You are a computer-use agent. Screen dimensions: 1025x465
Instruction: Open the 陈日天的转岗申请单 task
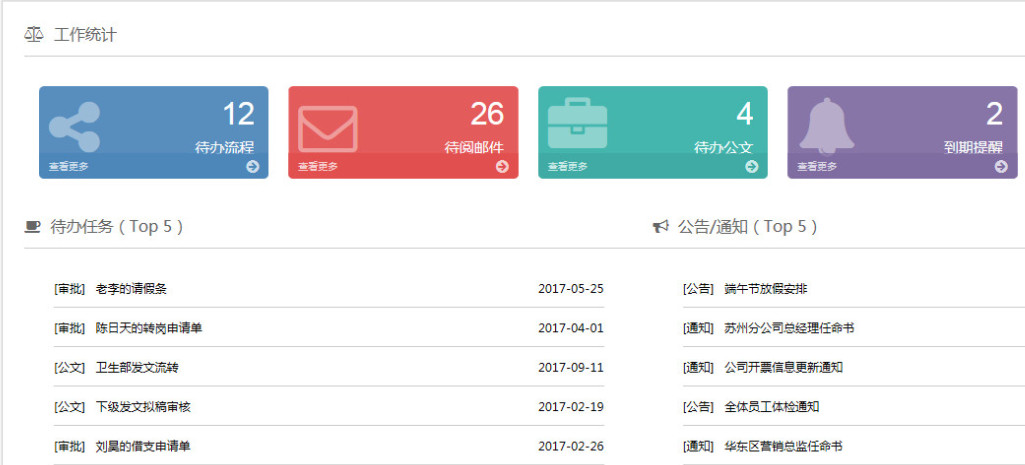[149, 328]
